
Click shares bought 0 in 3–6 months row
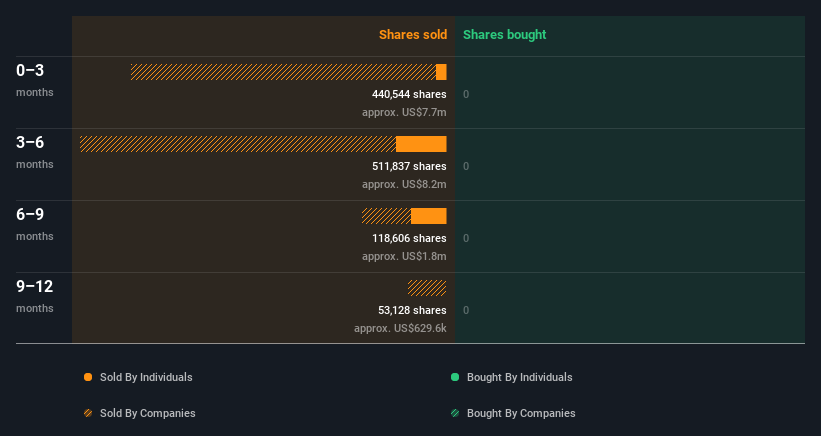coord(466,166)
